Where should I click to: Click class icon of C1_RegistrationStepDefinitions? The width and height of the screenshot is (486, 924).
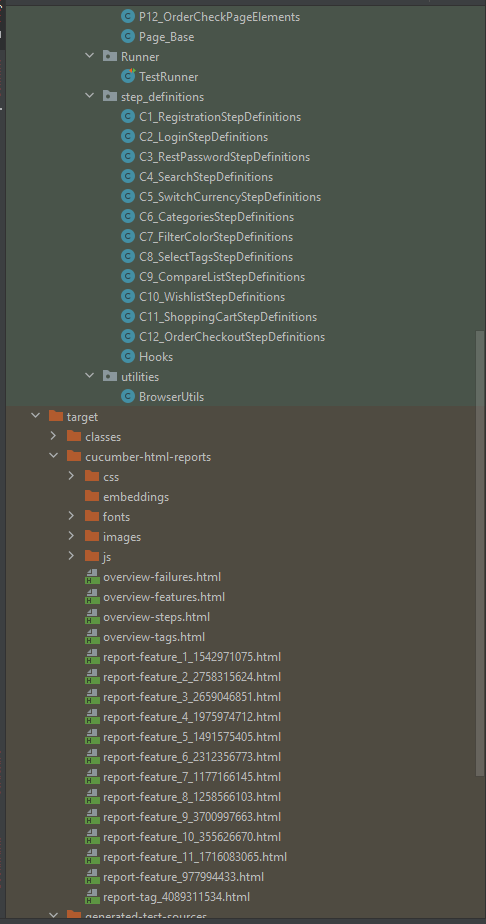127,117
